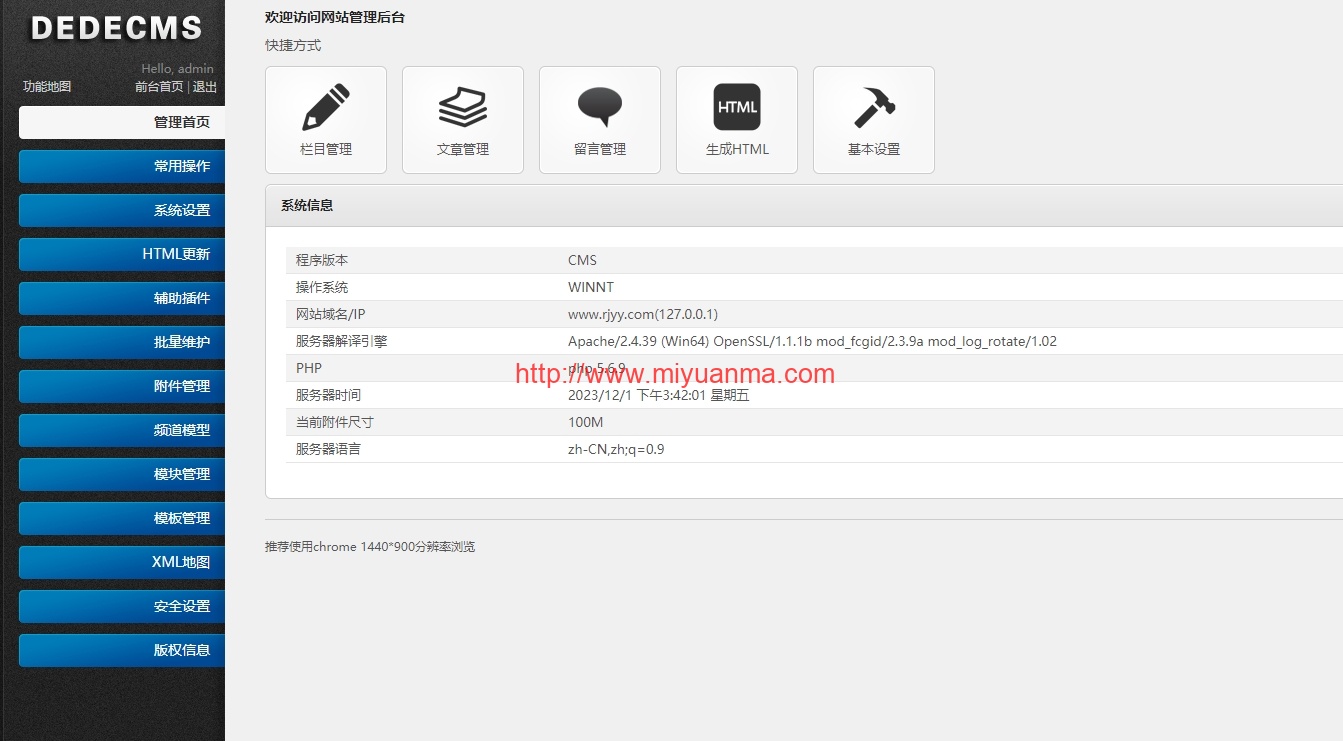Click the 服务器语言 row label
This screenshot has height=741, width=1343.
point(328,449)
